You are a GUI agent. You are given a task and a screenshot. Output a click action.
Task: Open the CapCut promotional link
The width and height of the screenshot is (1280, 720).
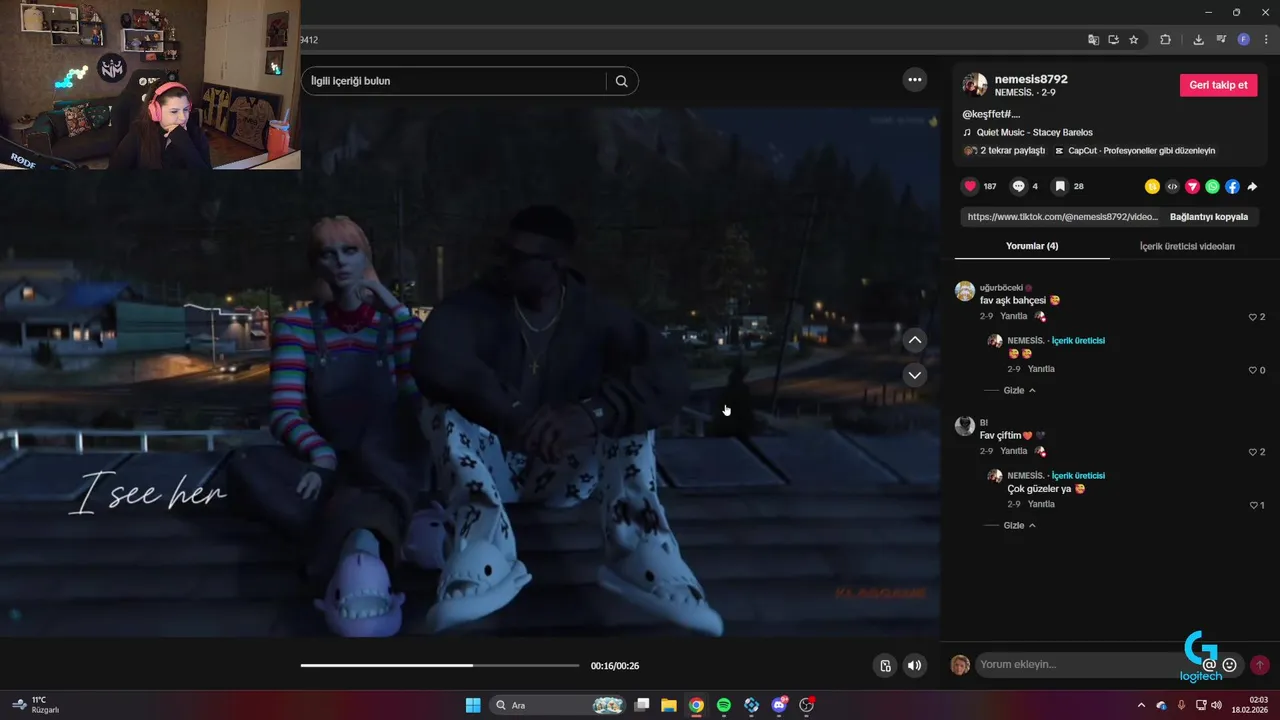coord(1135,150)
